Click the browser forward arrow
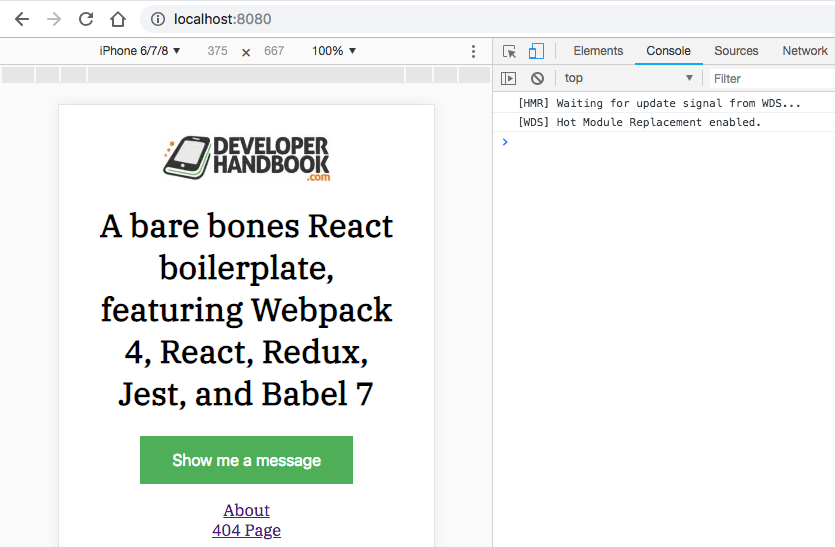Viewport: 835px width, 547px height. point(54,19)
